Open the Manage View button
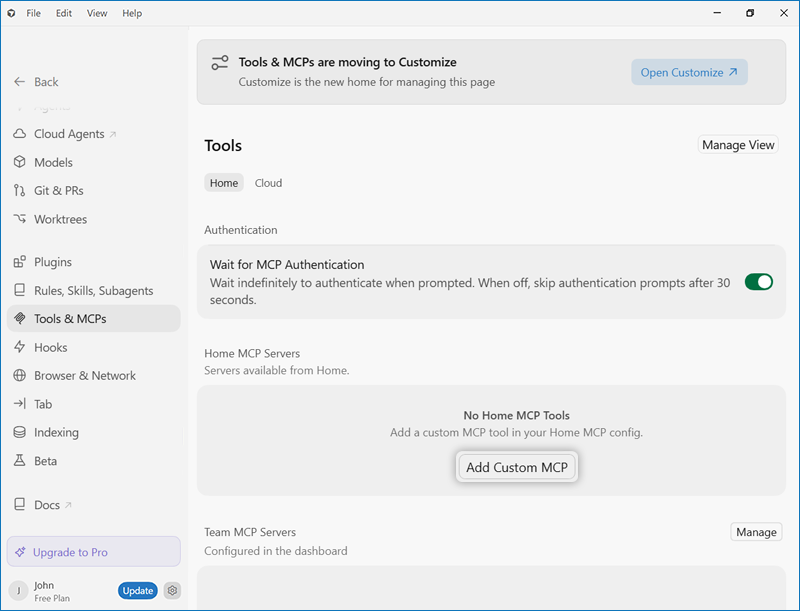This screenshot has width=800, height=611. pos(738,145)
